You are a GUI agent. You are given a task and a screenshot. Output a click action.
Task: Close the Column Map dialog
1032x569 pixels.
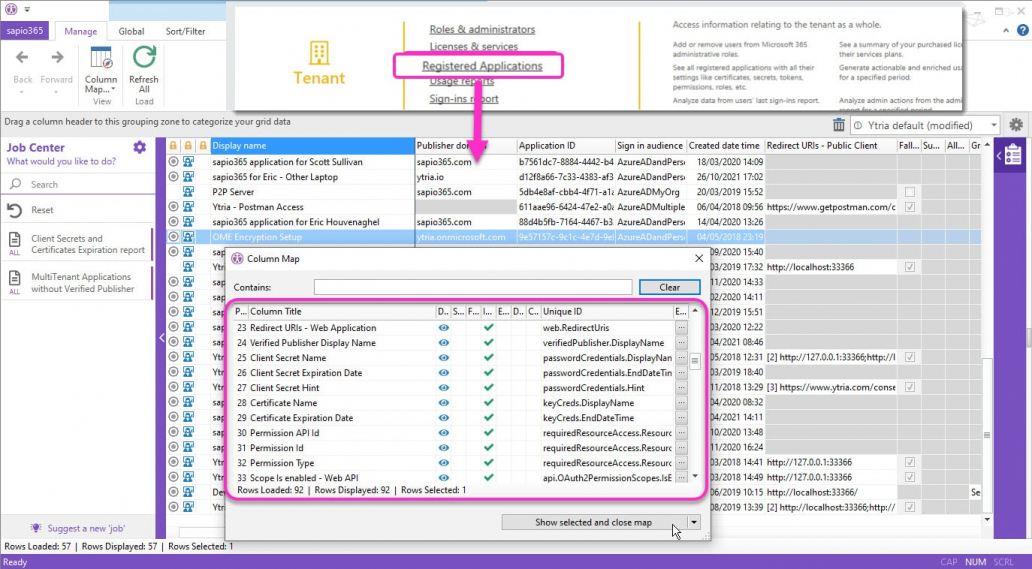click(699, 259)
